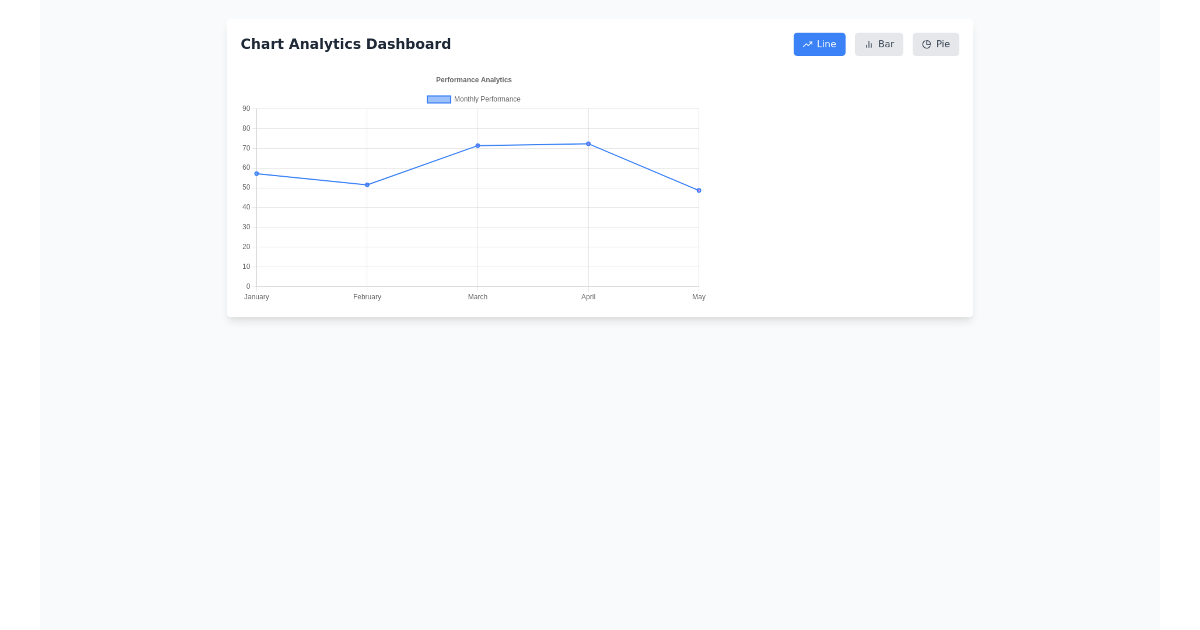Click the trending-line icon on the Line button
This screenshot has width=1200, height=630.
(808, 44)
